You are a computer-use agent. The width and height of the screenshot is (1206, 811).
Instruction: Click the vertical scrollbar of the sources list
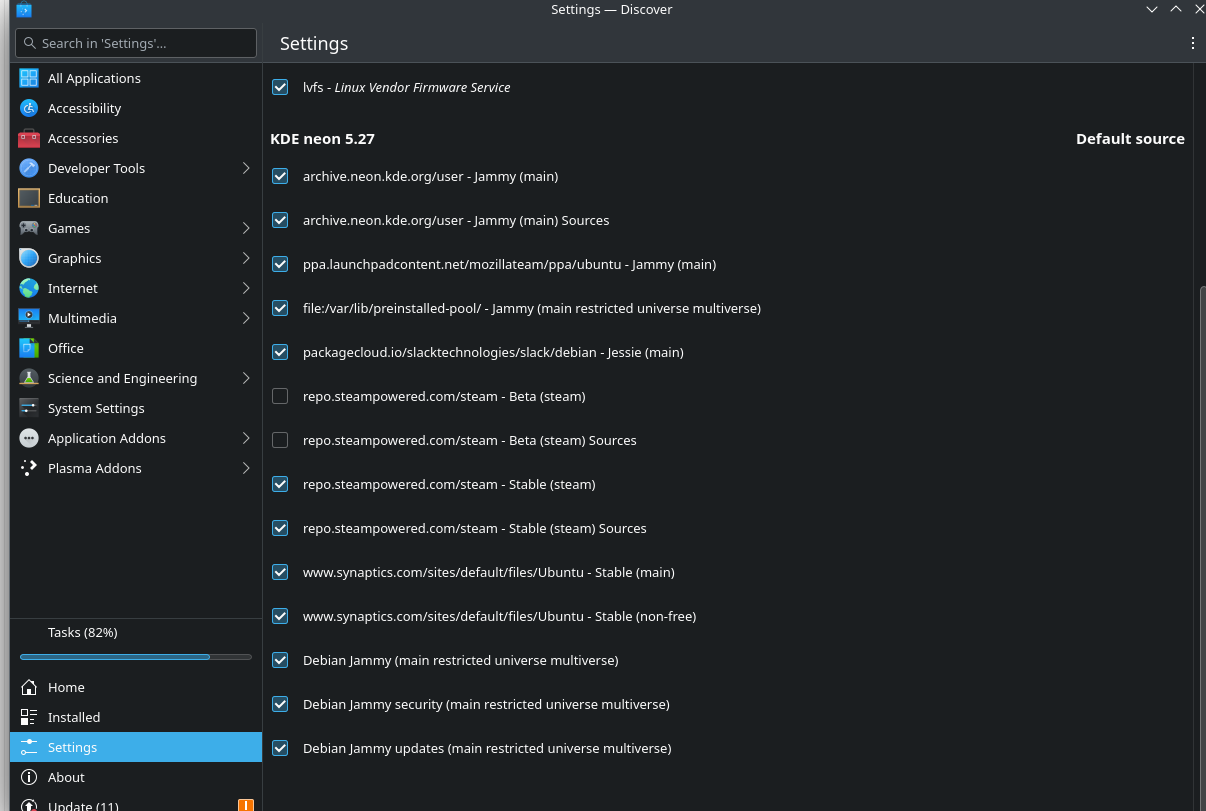point(1201,548)
